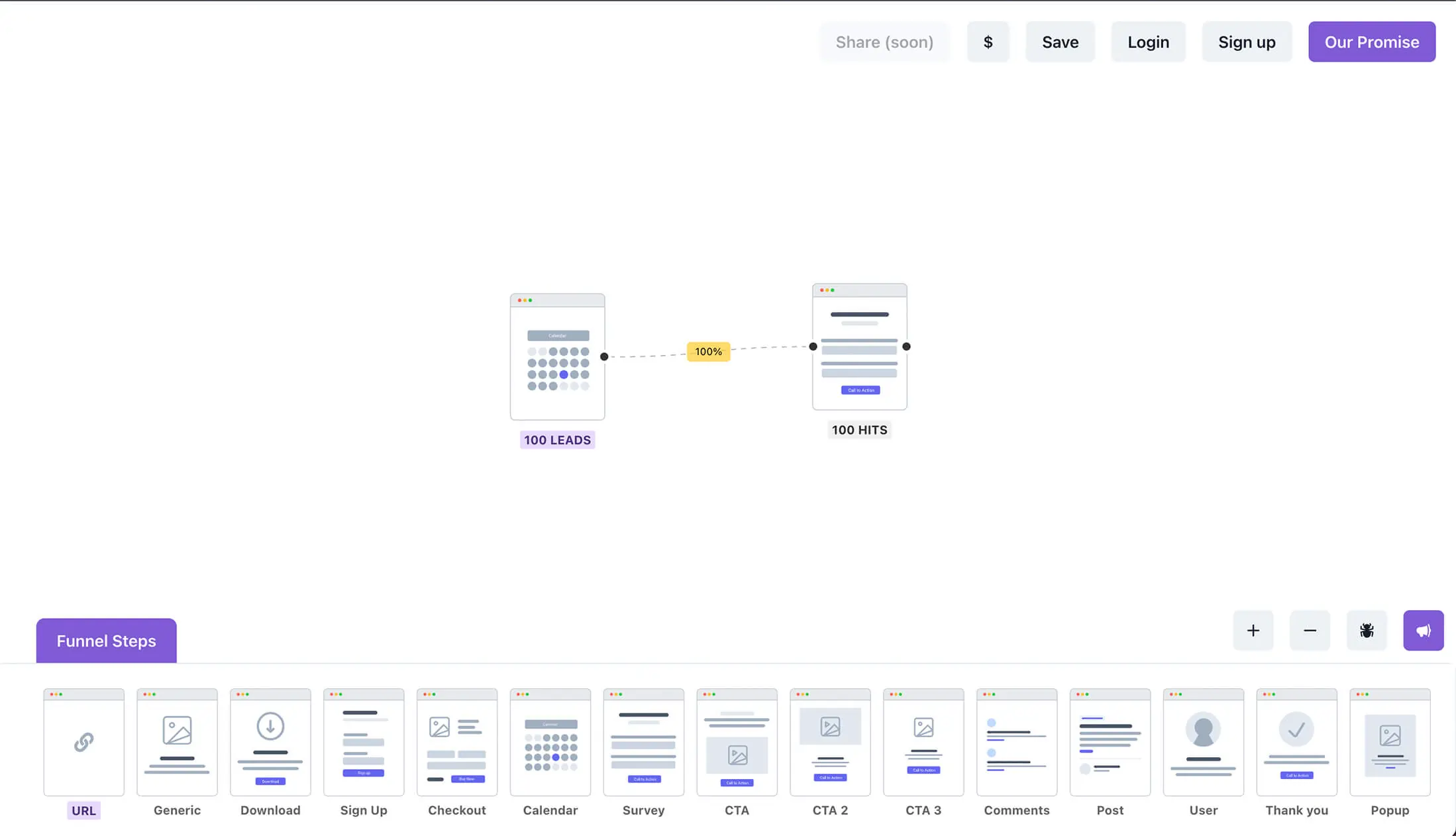This screenshot has width=1456, height=836.
Task: Click the Thank you label text
Action: pyautogui.click(x=1297, y=810)
